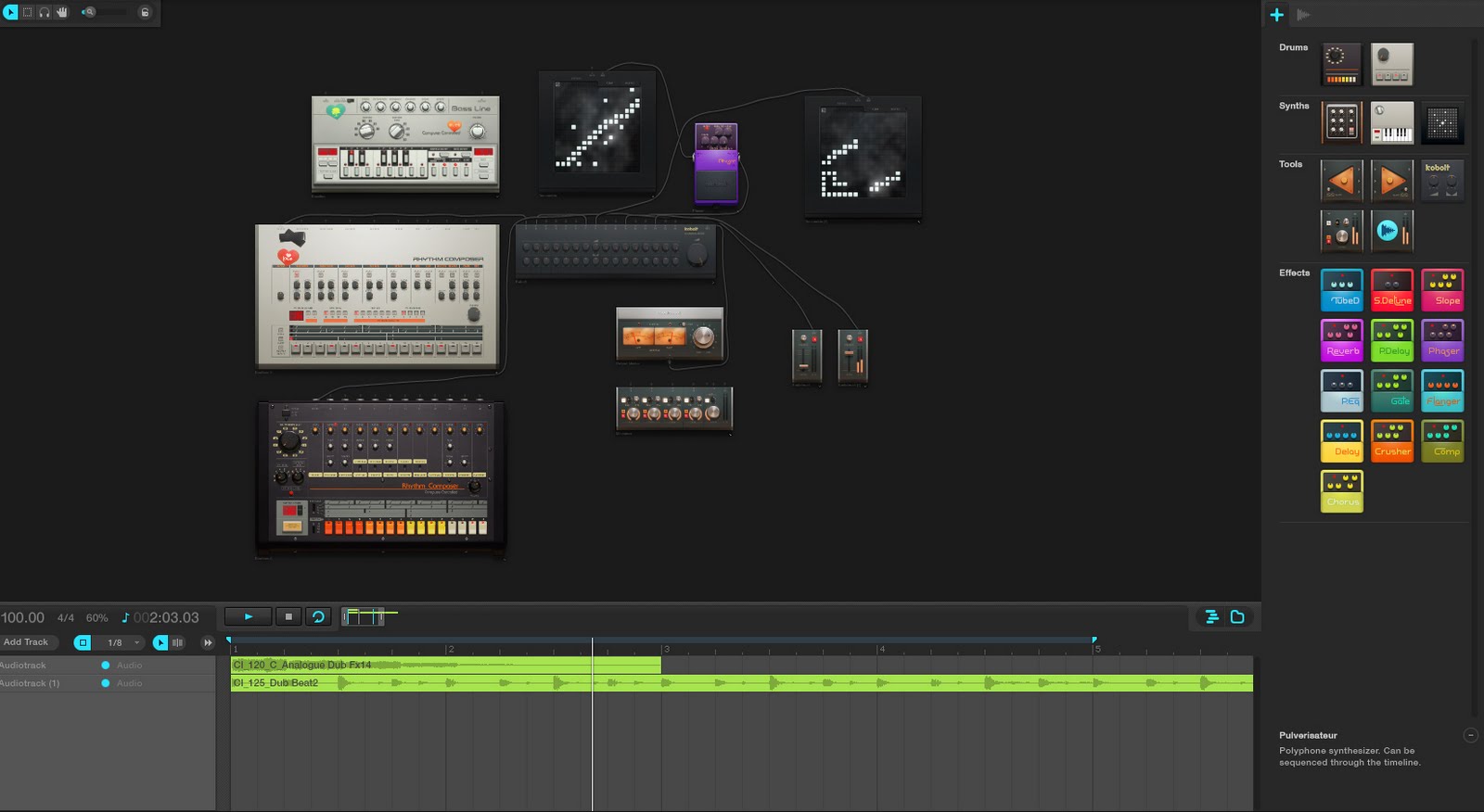Collapse the Pulverisateur info panel
This screenshot has width=1484, height=812.
tap(1470, 735)
